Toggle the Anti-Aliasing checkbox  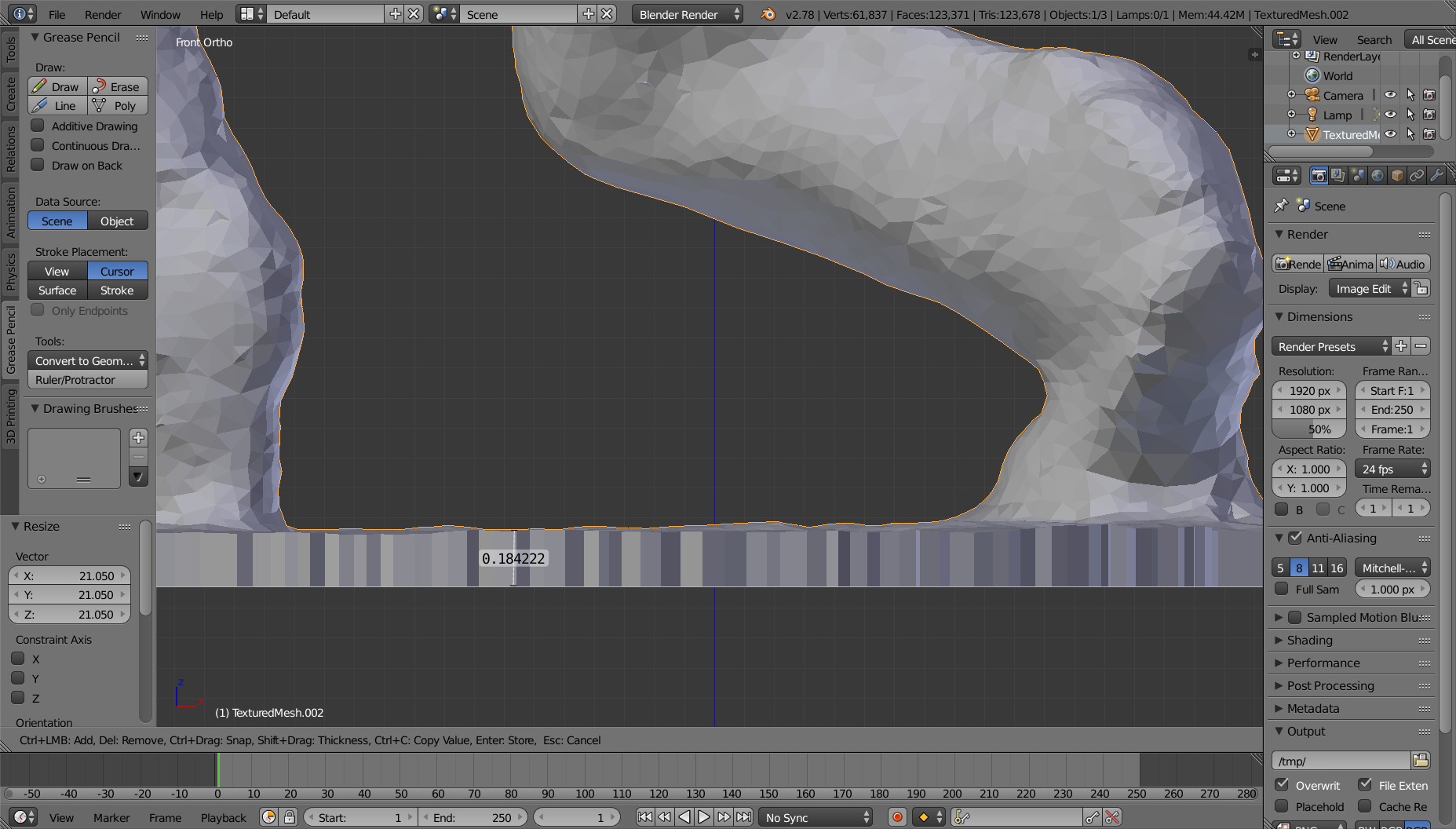(1295, 538)
